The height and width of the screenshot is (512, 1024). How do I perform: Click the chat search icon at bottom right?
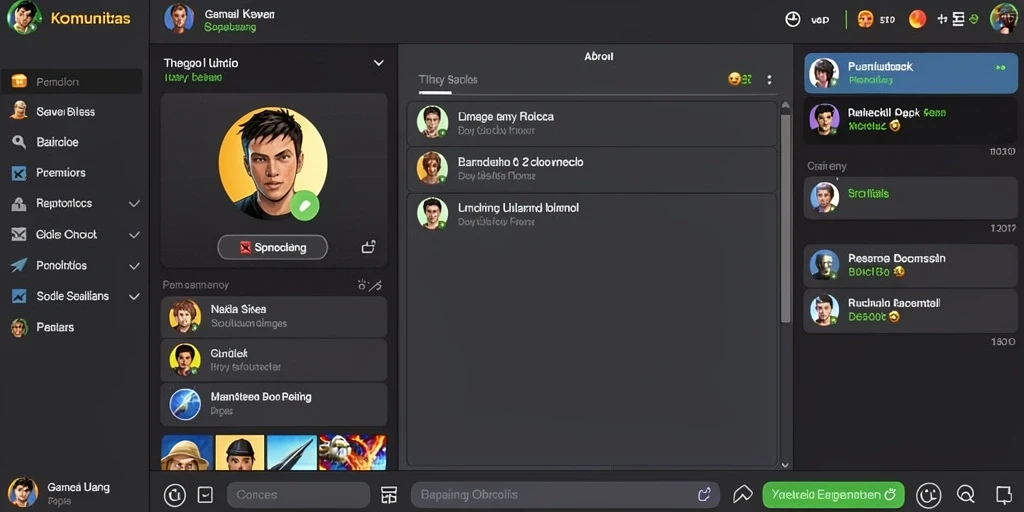pyautogui.click(x=966, y=494)
